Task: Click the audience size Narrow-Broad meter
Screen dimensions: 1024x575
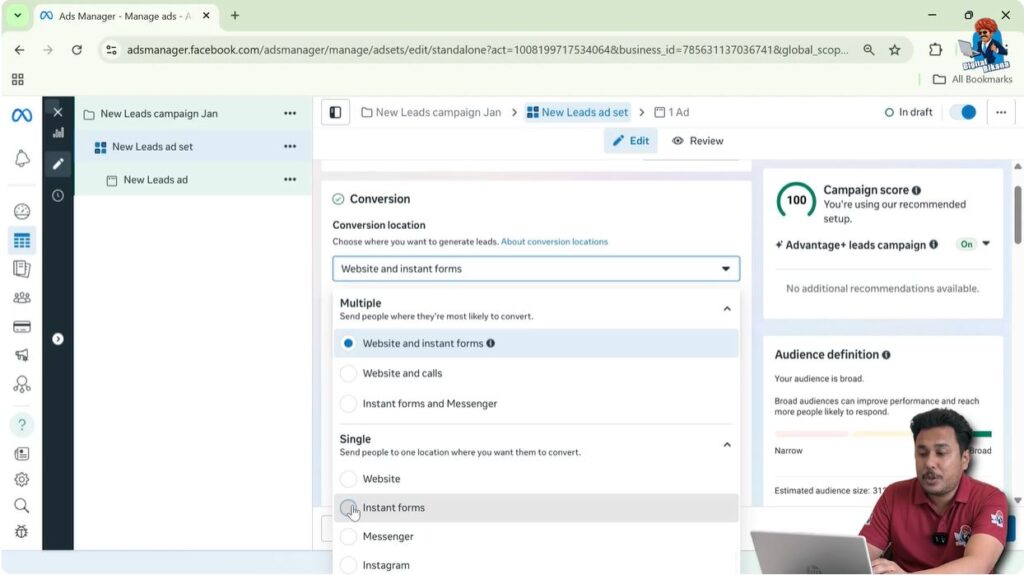Action: click(x=883, y=434)
